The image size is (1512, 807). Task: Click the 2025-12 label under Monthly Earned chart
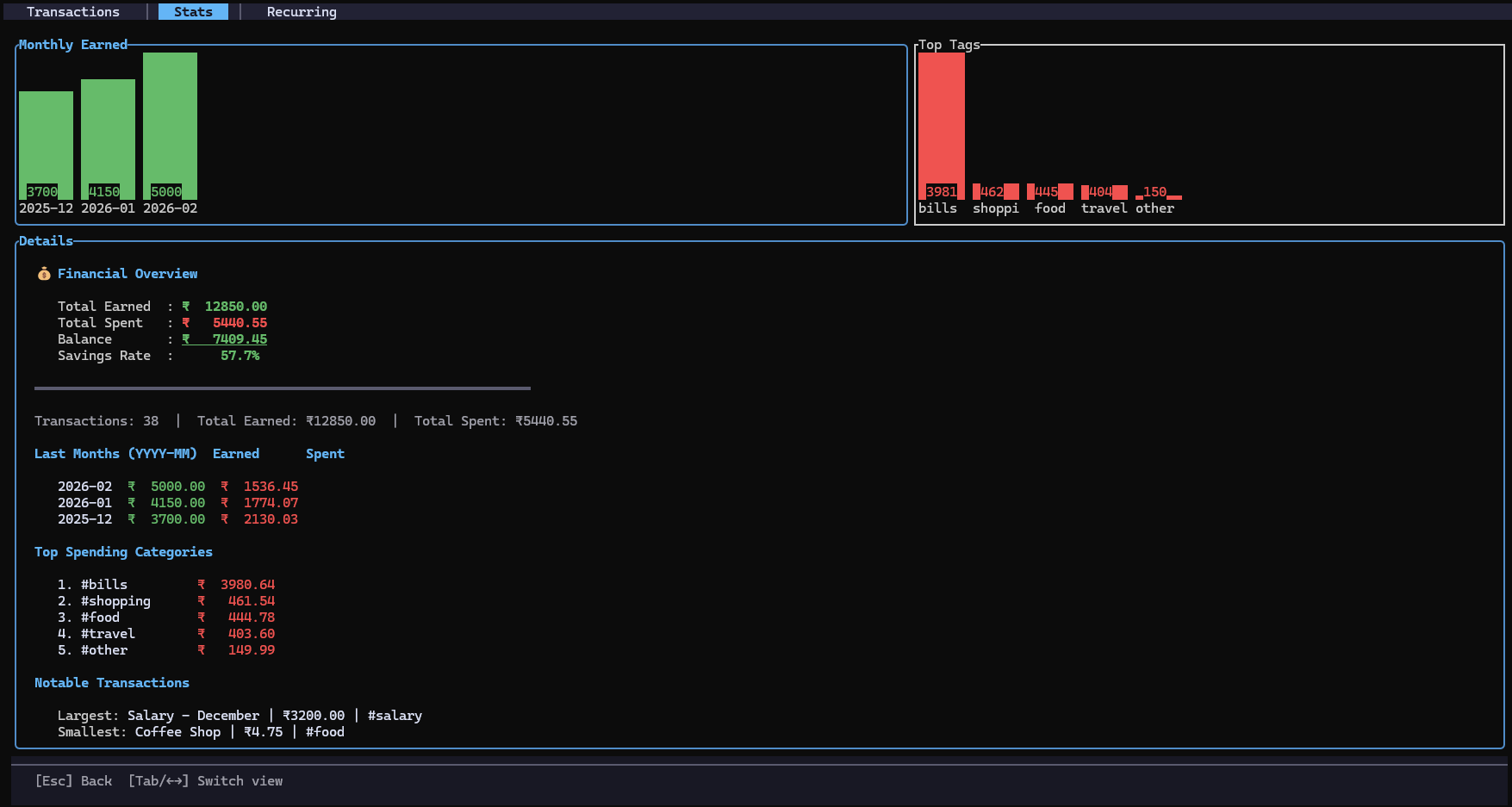point(46,208)
